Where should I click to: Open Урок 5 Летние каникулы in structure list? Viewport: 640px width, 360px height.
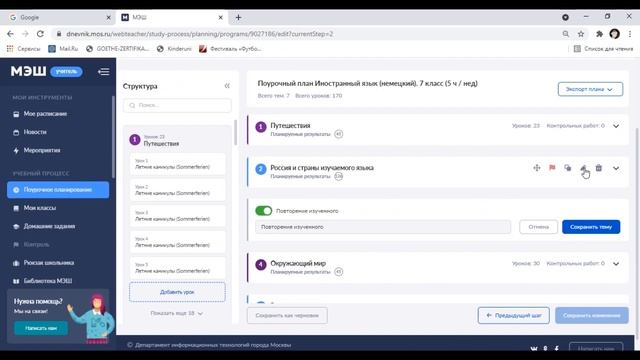177,268
